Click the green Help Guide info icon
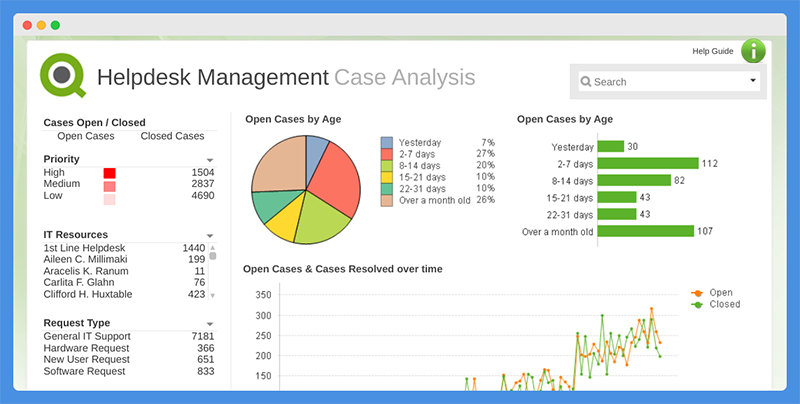Viewport: 800px width, 404px height. (x=753, y=51)
